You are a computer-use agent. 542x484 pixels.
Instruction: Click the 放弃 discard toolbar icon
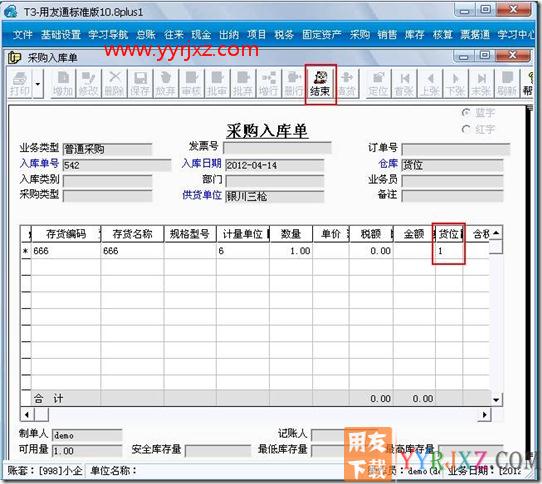point(166,84)
